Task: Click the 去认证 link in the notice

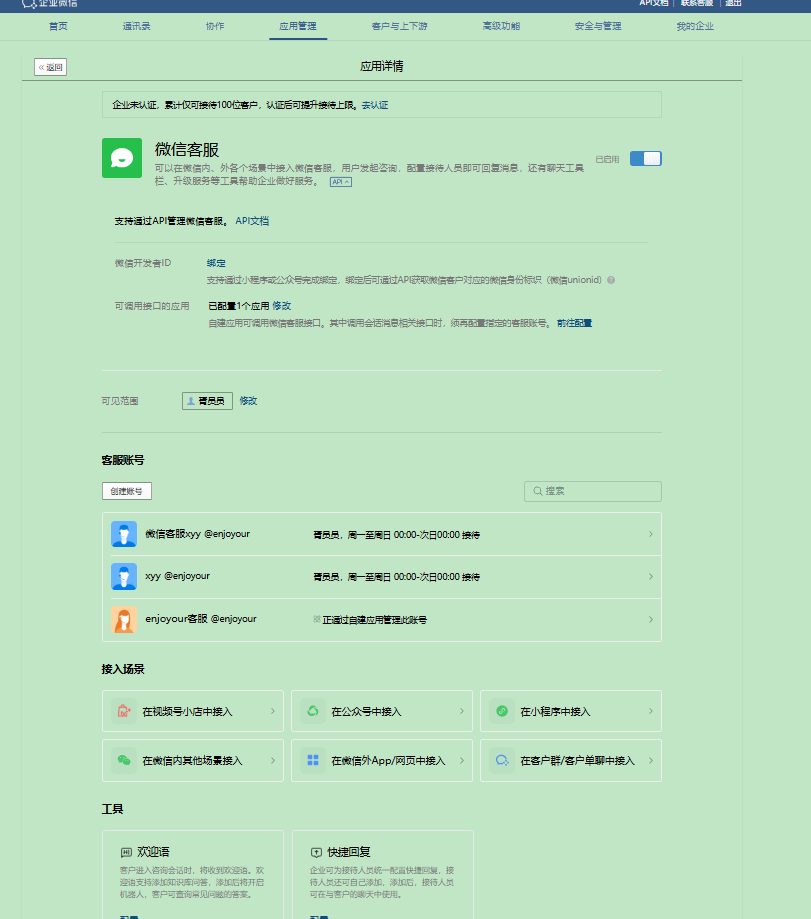Action: tap(375, 105)
